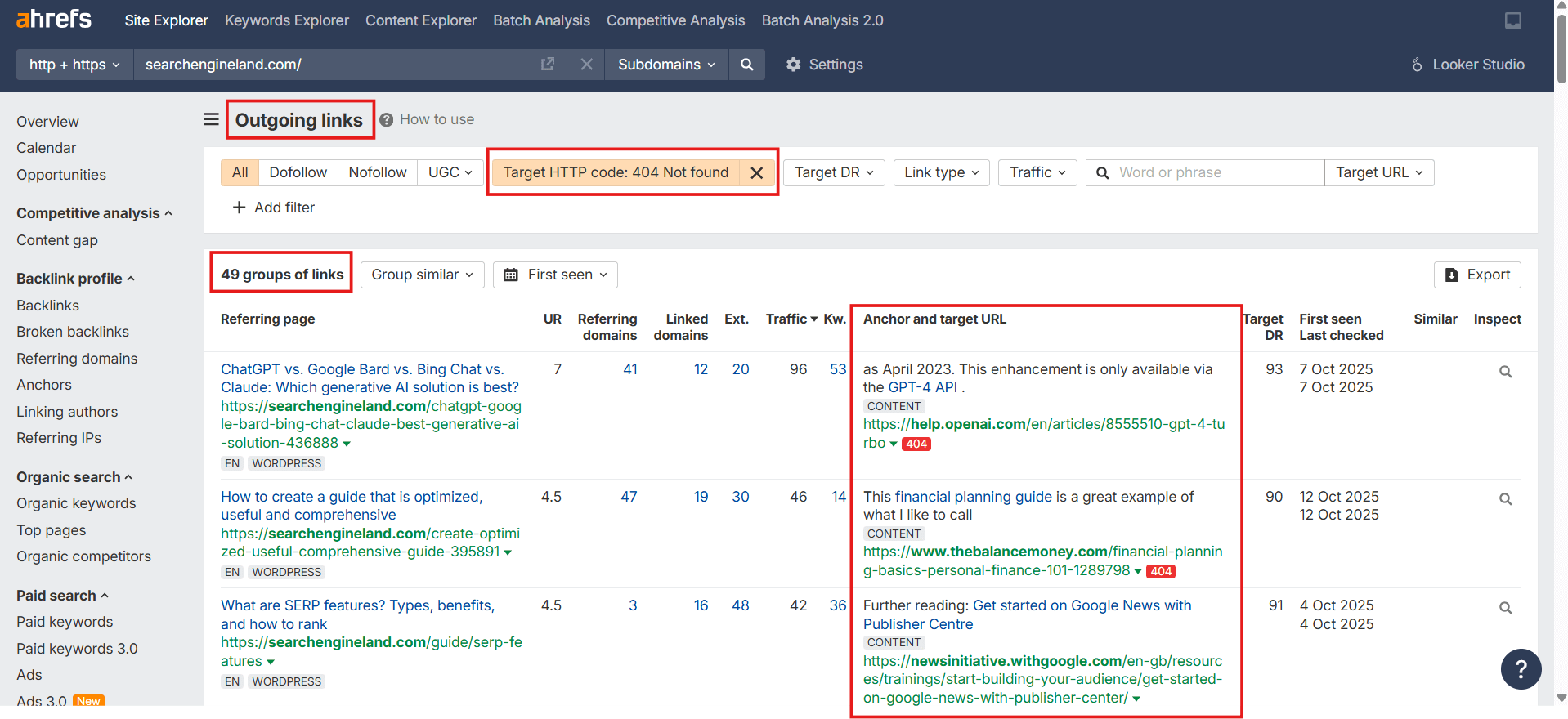1568x719 pixels.
Task: Open Referring domains in sidebar
Action: [x=77, y=359]
